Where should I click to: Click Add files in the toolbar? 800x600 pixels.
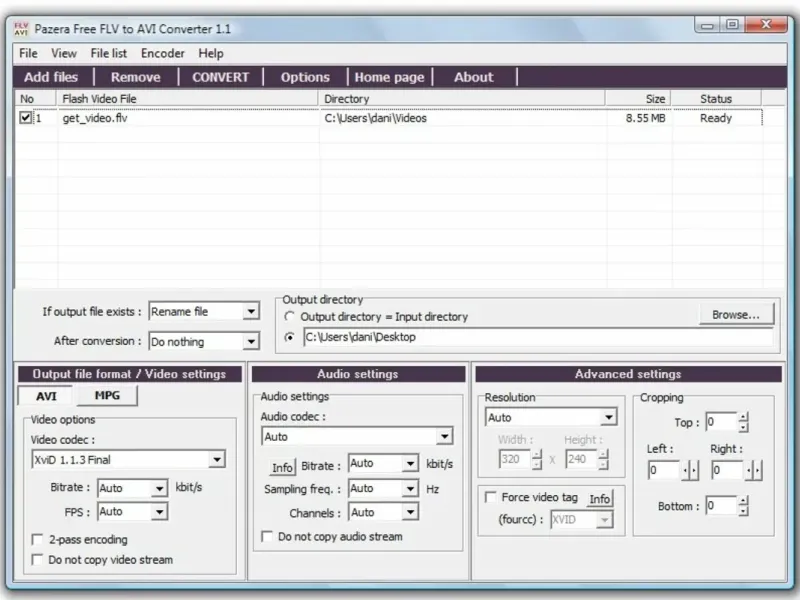pos(51,77)
